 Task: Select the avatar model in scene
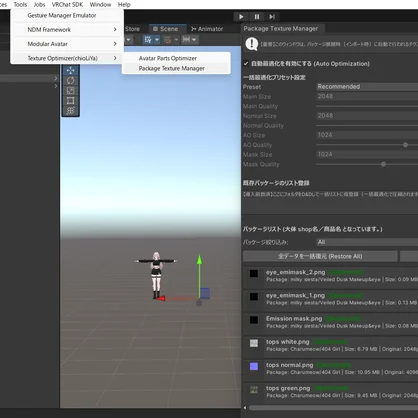(x=156, y=275)
